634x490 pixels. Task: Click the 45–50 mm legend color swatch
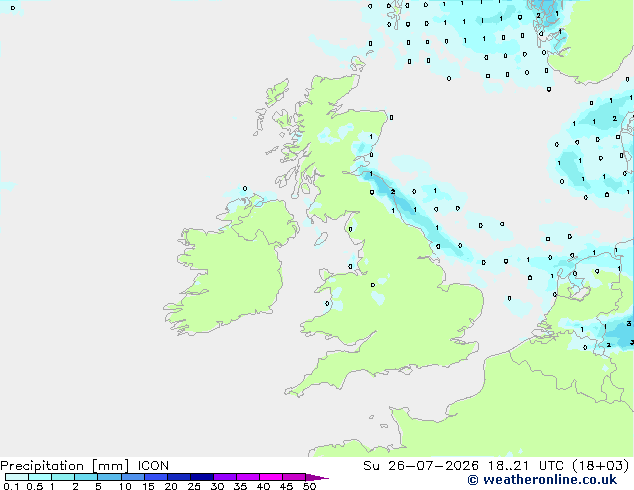click(x=294, y=477)
